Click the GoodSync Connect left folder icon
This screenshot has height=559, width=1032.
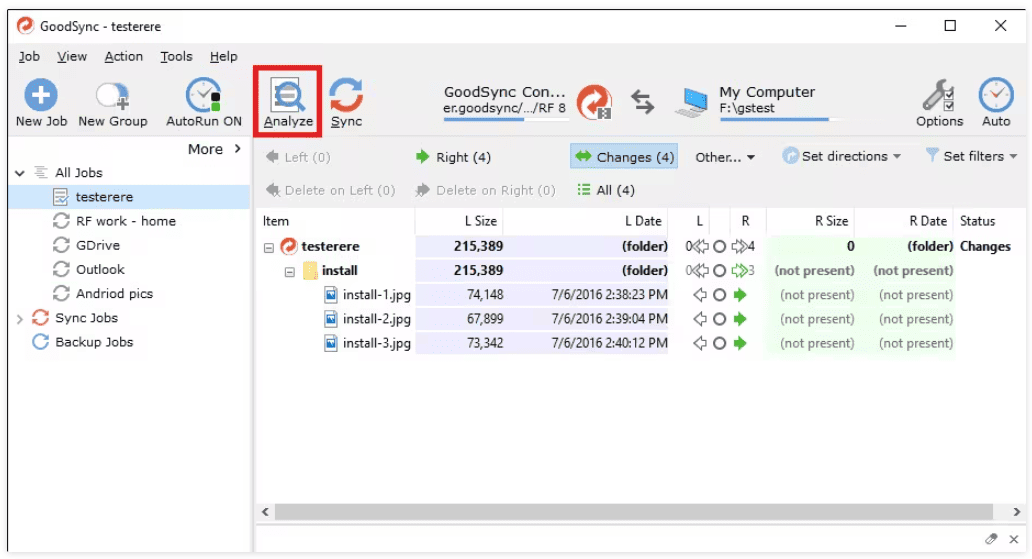[594, 102]
